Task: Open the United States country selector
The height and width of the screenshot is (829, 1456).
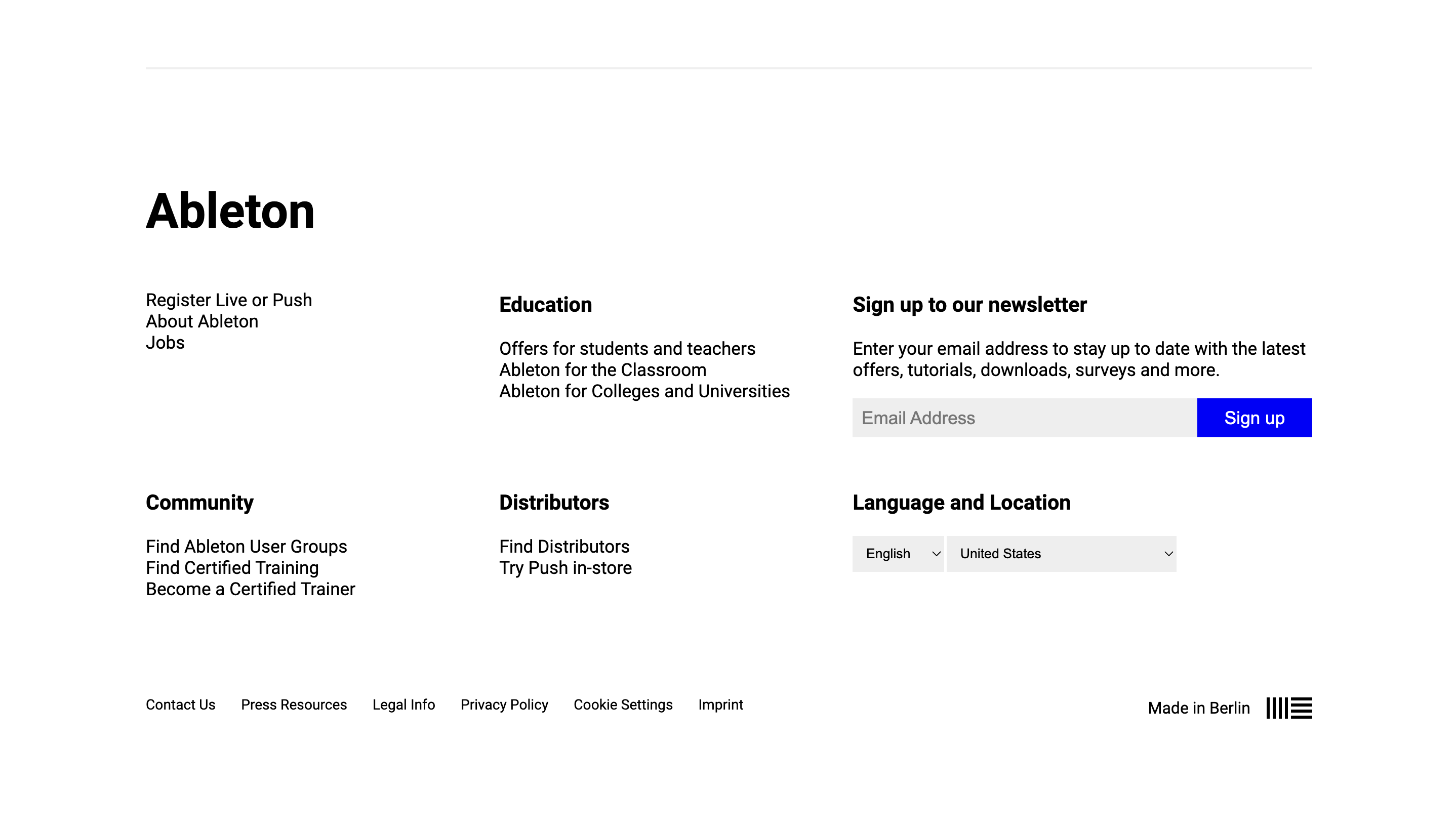Action: (x=1061, y=554)
